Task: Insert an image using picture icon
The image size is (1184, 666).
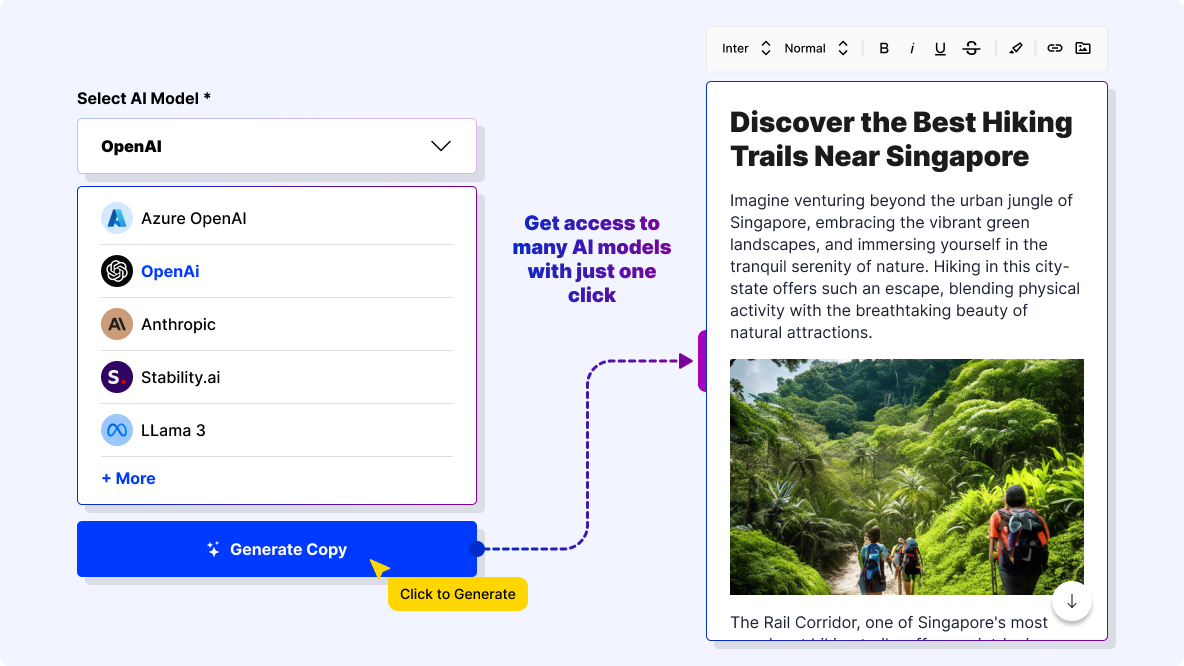Action: click(x=1083, y=48)
